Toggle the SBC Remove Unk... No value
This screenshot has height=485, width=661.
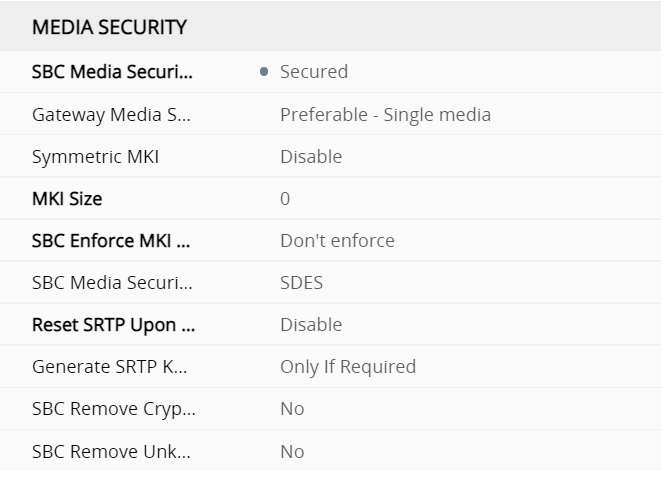point(292,452)
